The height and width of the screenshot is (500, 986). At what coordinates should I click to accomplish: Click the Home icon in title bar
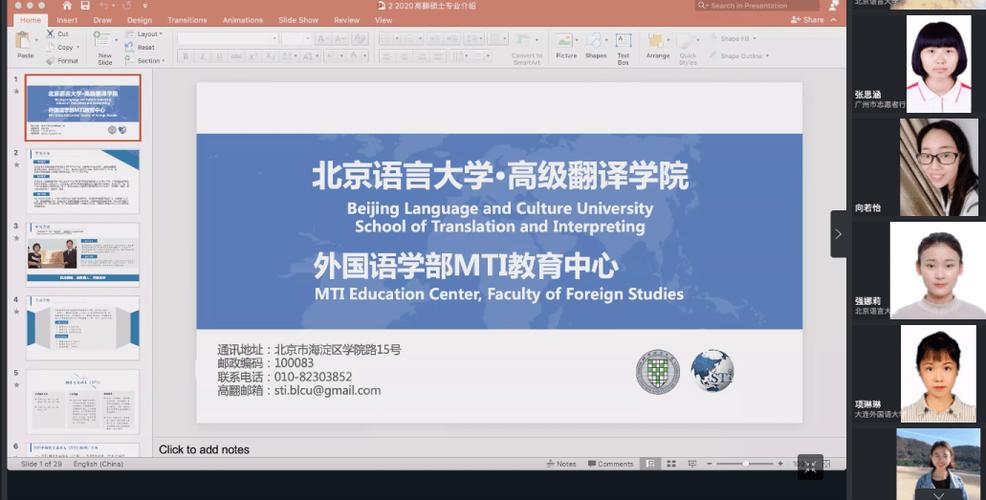pyautogui.click(x=67, y=6)
